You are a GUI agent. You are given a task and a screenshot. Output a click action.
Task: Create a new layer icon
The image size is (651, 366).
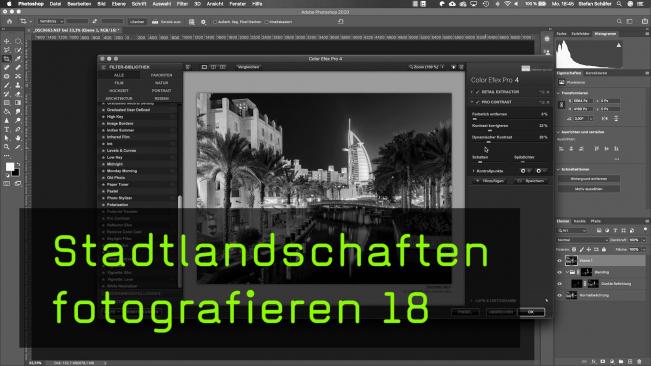pyautogui.click(x=630, y=361)
